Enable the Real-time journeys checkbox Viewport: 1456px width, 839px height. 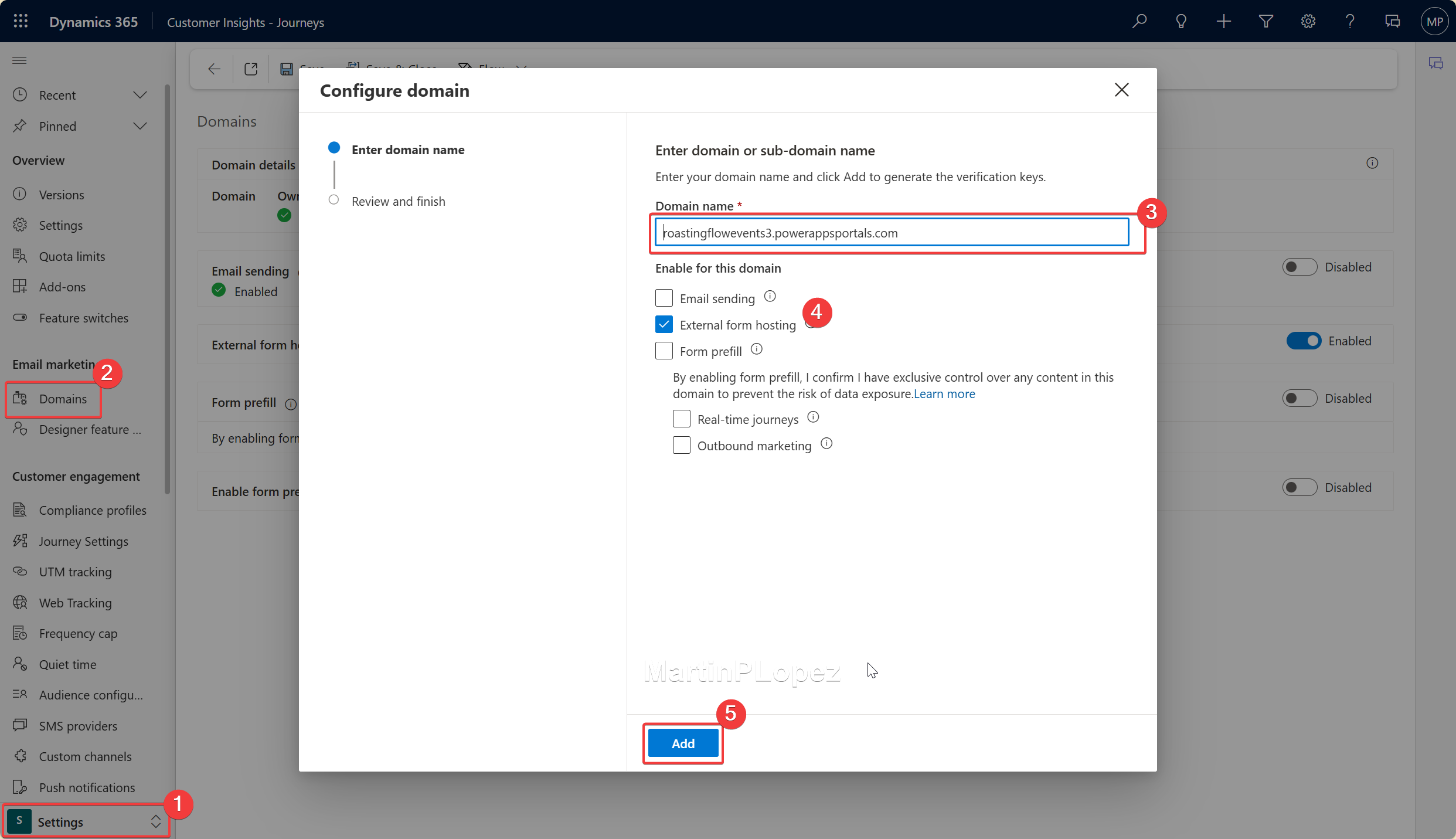tap(682, 419)
